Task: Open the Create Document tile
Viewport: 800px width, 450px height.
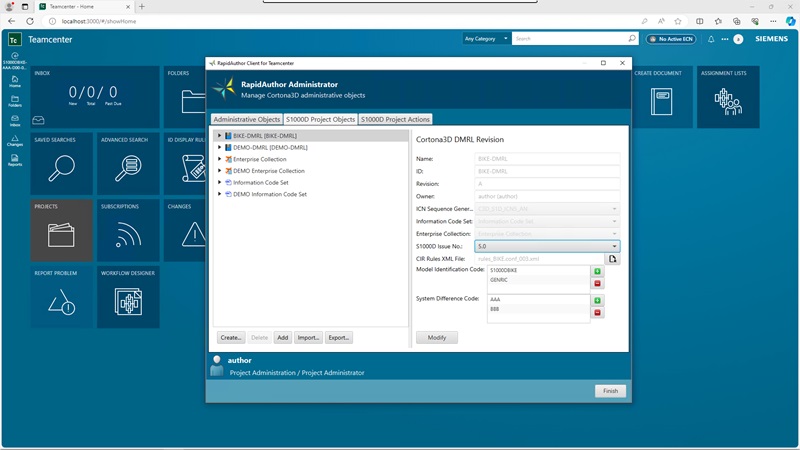Action: click(662, 97)
